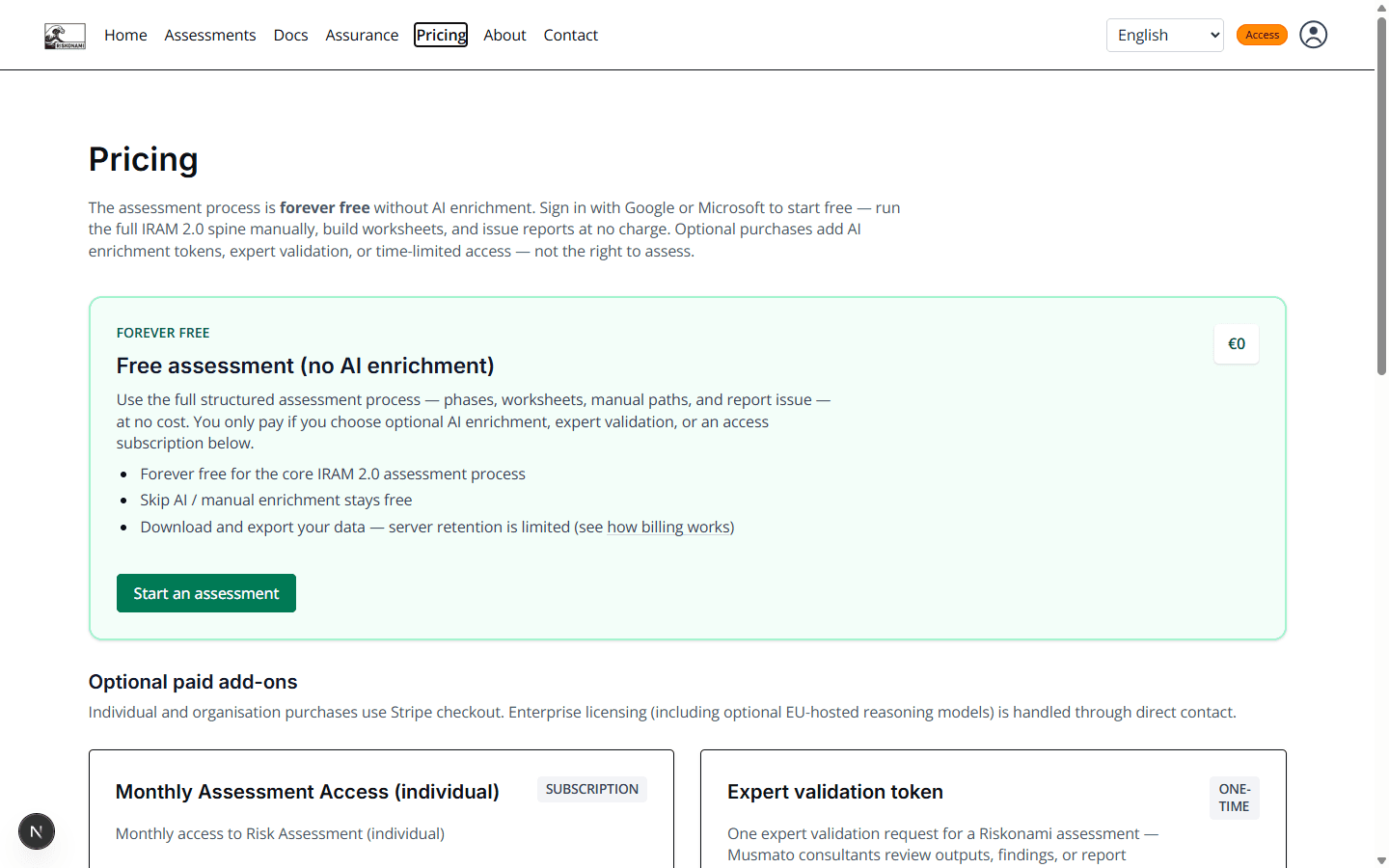
Task: Click the 'Optional paid add-ons' heading
Action: coord(193,682)
